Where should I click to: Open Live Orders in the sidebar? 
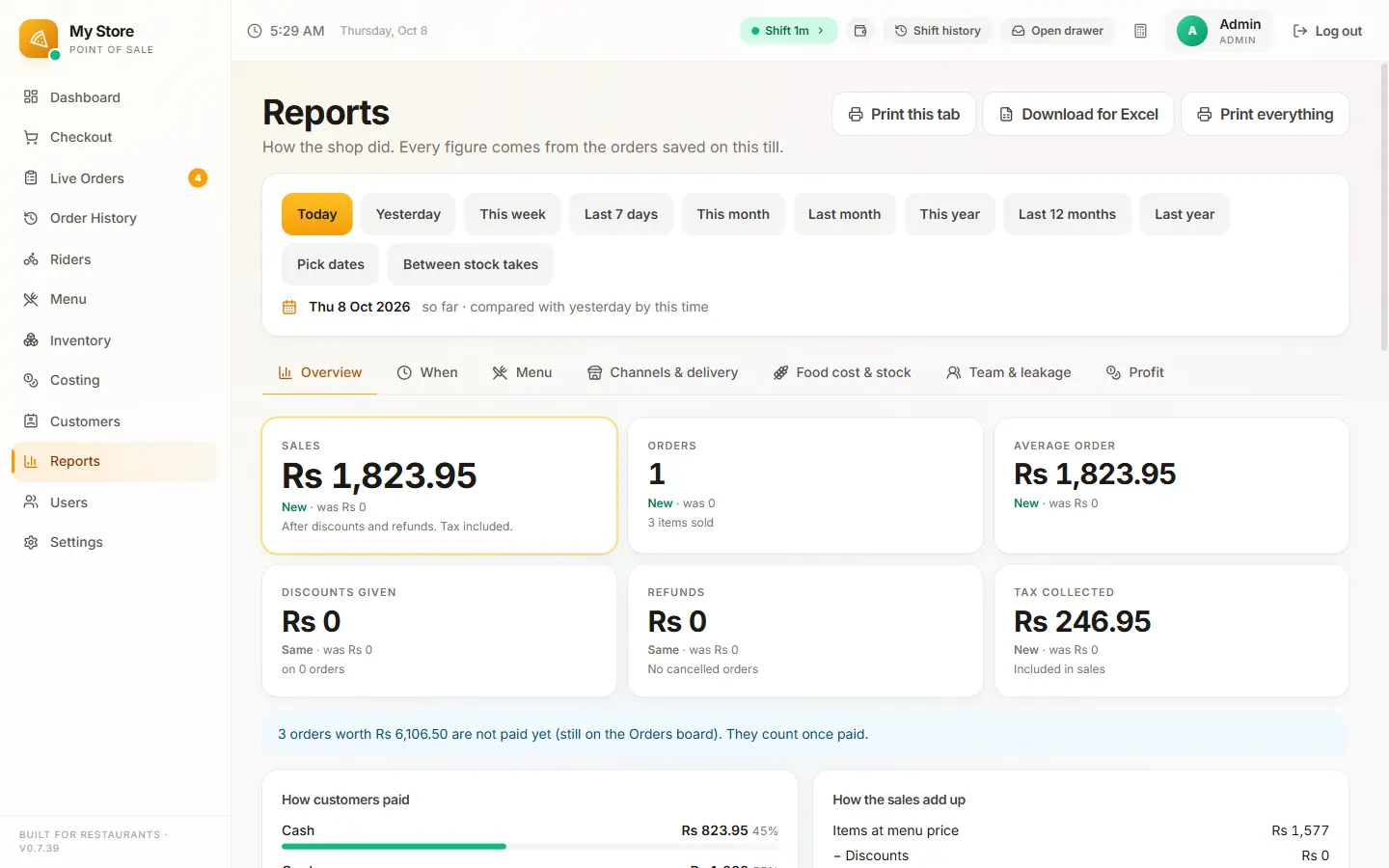click(x=116, y=178)
